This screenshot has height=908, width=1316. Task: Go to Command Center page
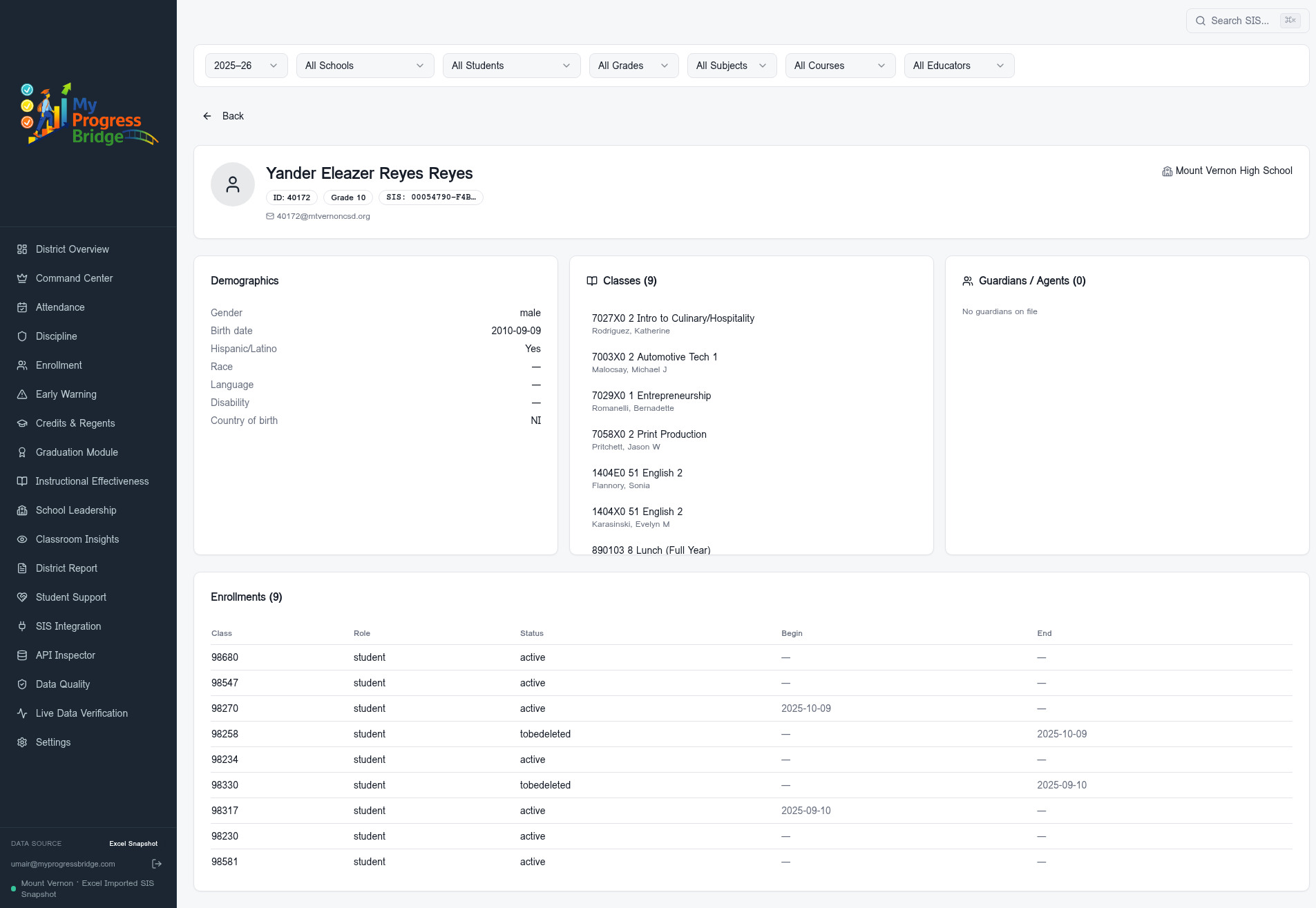tap(88, 278)
